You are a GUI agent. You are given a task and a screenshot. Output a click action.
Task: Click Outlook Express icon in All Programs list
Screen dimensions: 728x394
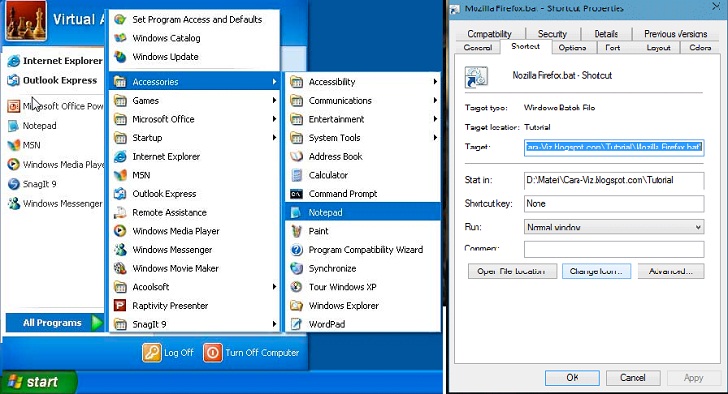pos(120,194)
